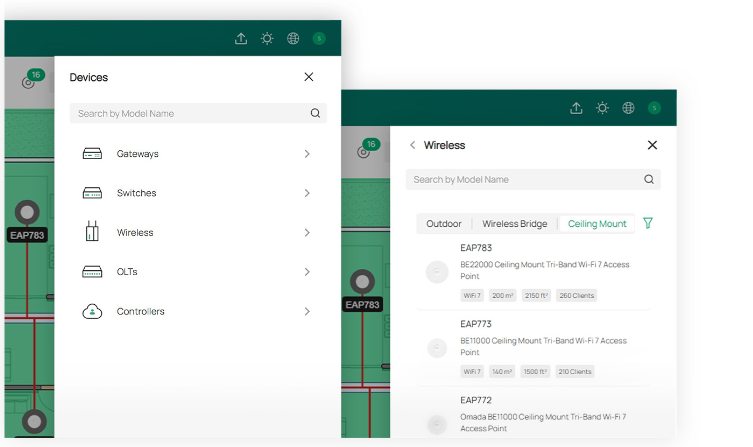
Task: Toggle theme sun icon in right window header
Action: (602, 108)
